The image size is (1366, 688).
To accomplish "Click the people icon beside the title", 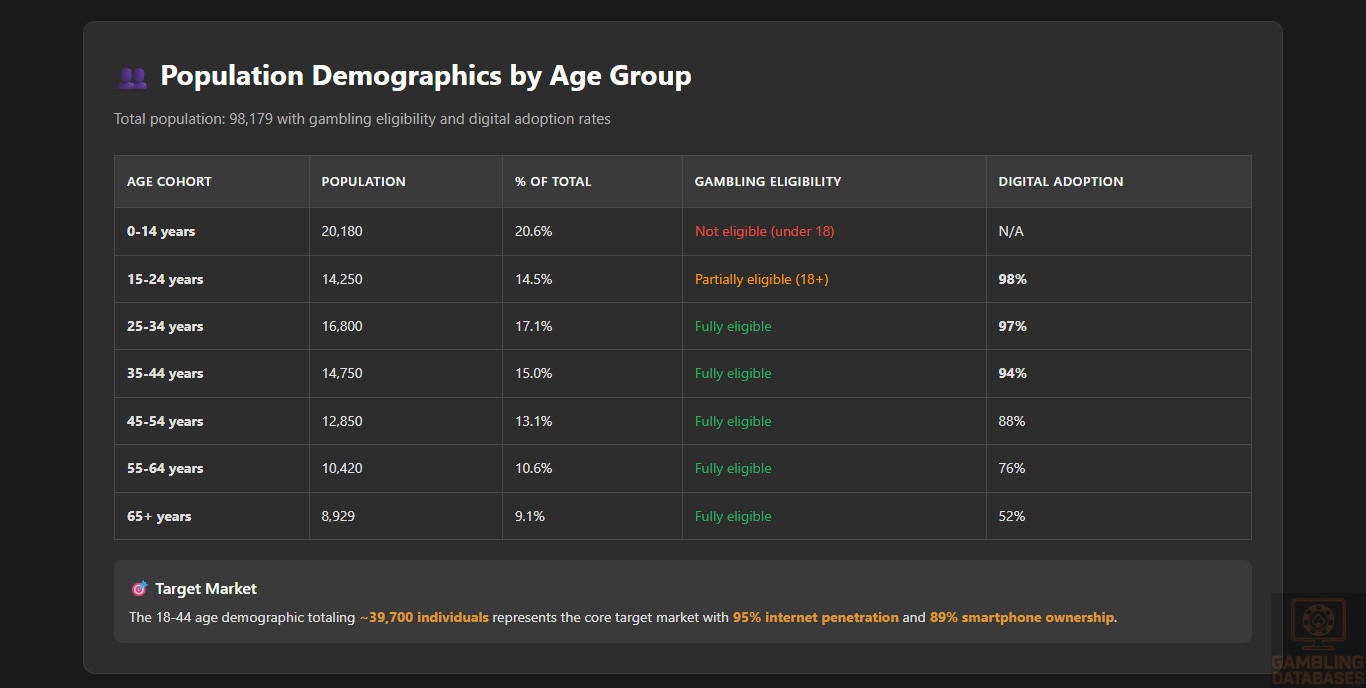I will click(x=132, y=77).
